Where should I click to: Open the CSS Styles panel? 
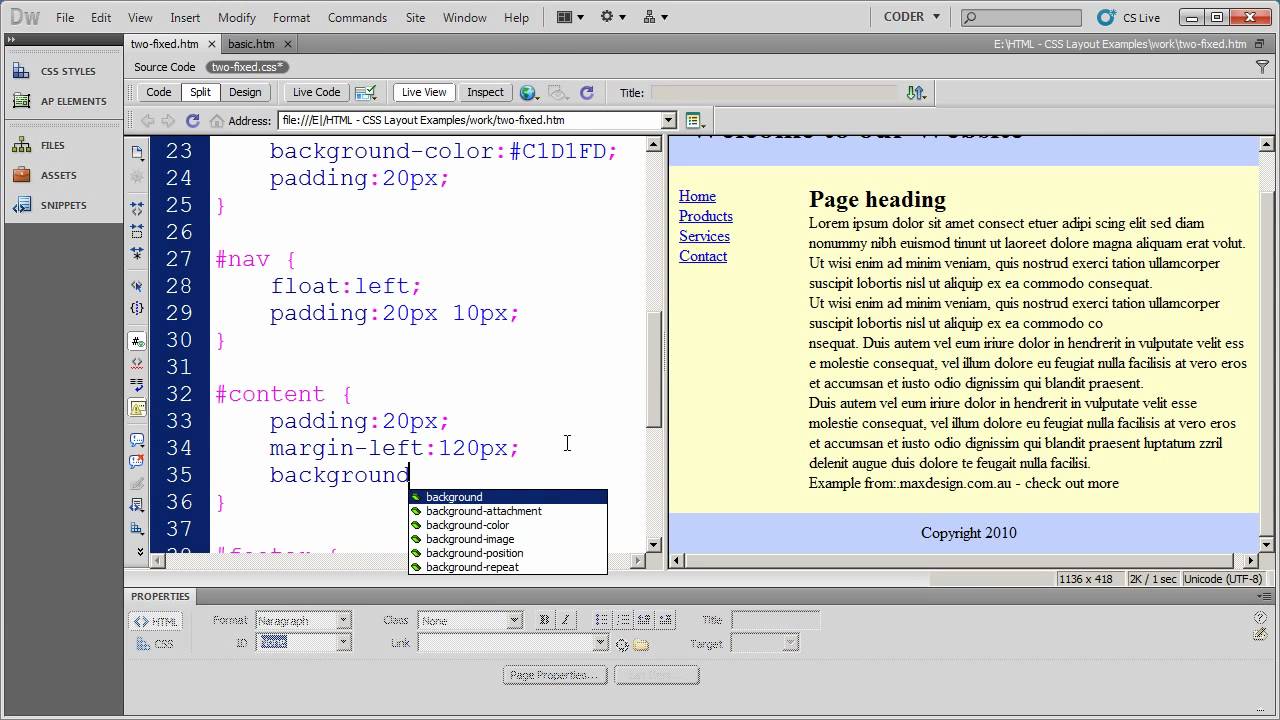(x=66, y=71)
